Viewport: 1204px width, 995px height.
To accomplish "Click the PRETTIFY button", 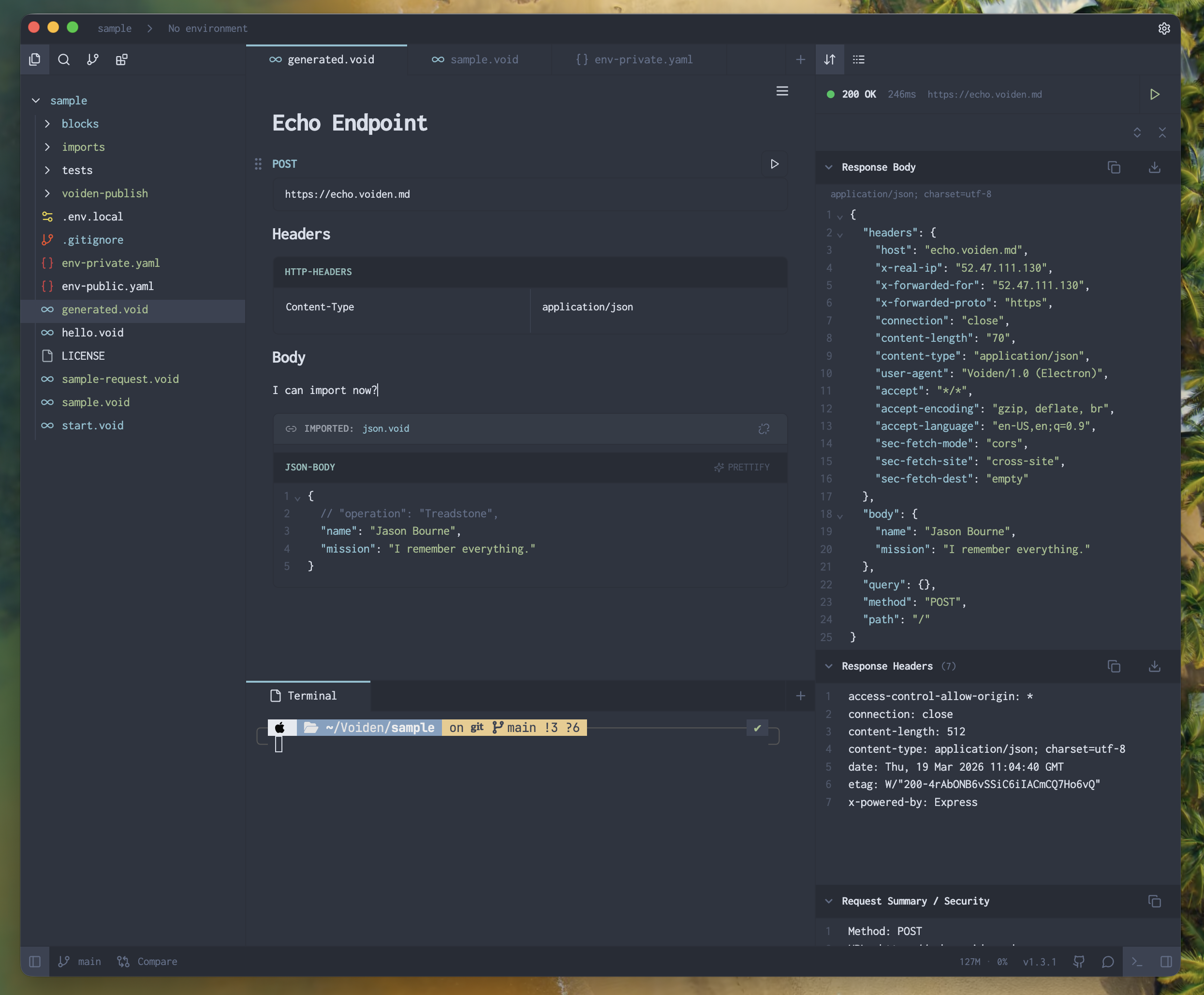I will [742, 467].
